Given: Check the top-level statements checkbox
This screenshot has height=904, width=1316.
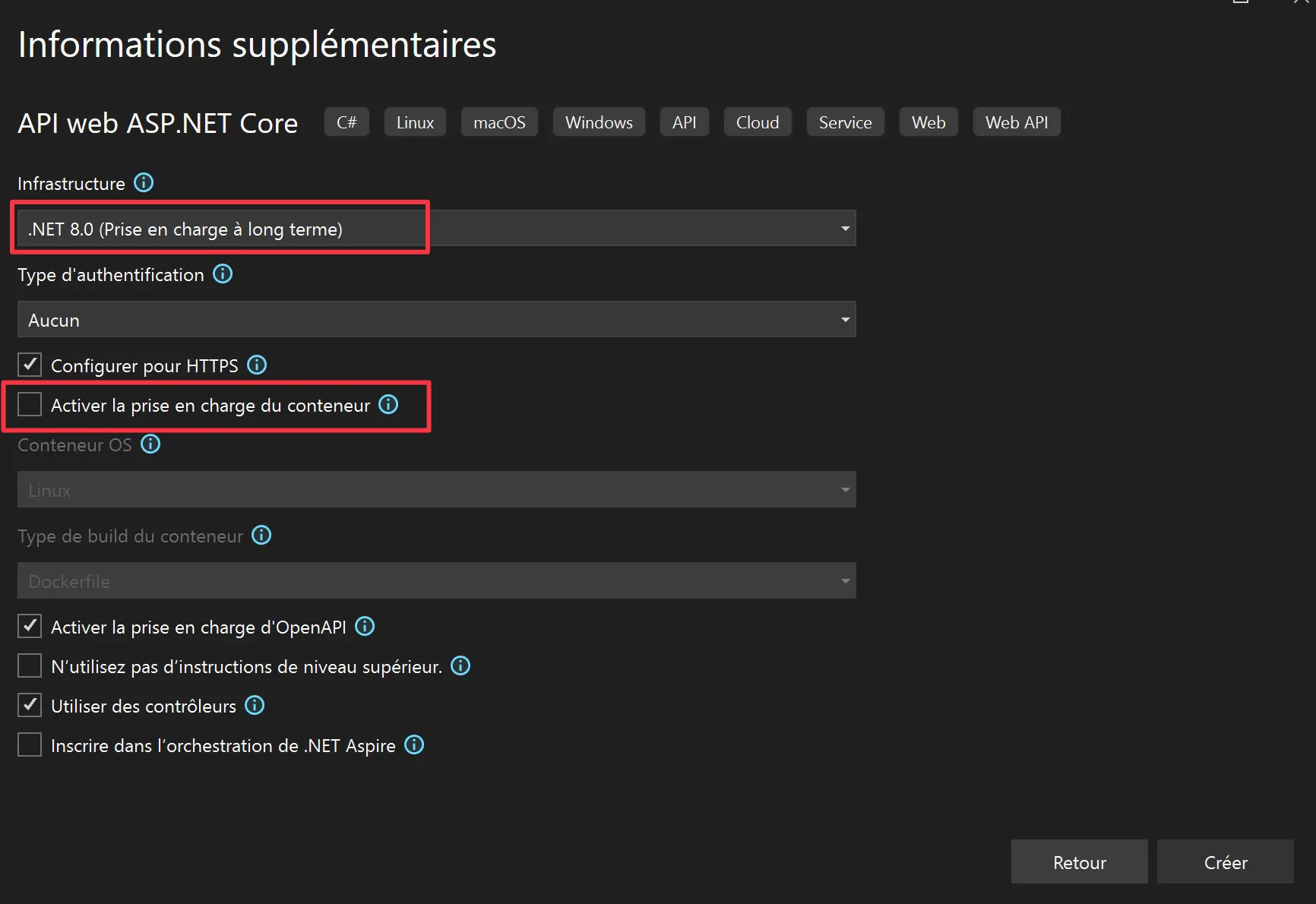Looking at the screenshot, I should click(x=30, y=666).
